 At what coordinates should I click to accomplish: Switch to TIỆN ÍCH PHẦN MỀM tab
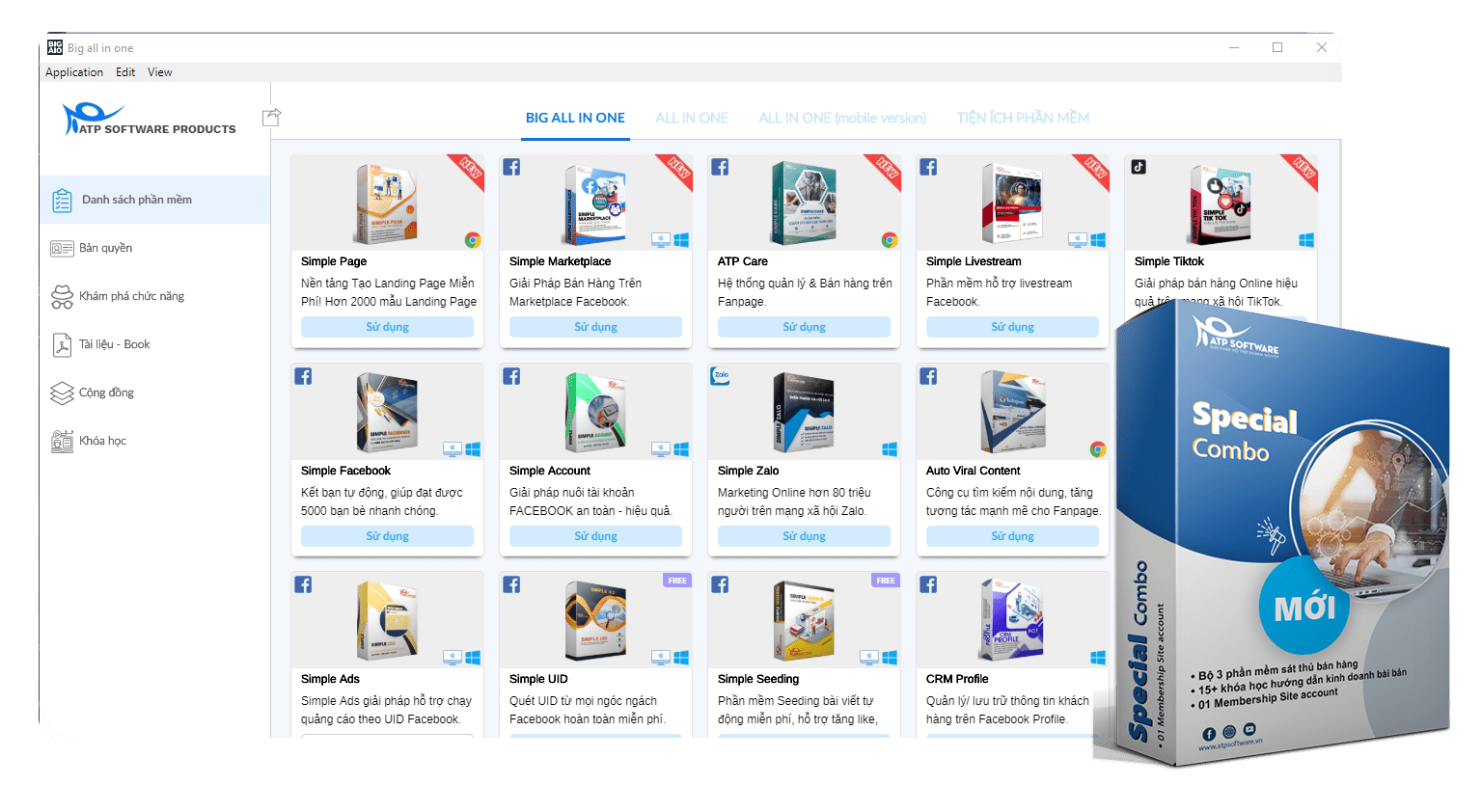coord(1023,118)
